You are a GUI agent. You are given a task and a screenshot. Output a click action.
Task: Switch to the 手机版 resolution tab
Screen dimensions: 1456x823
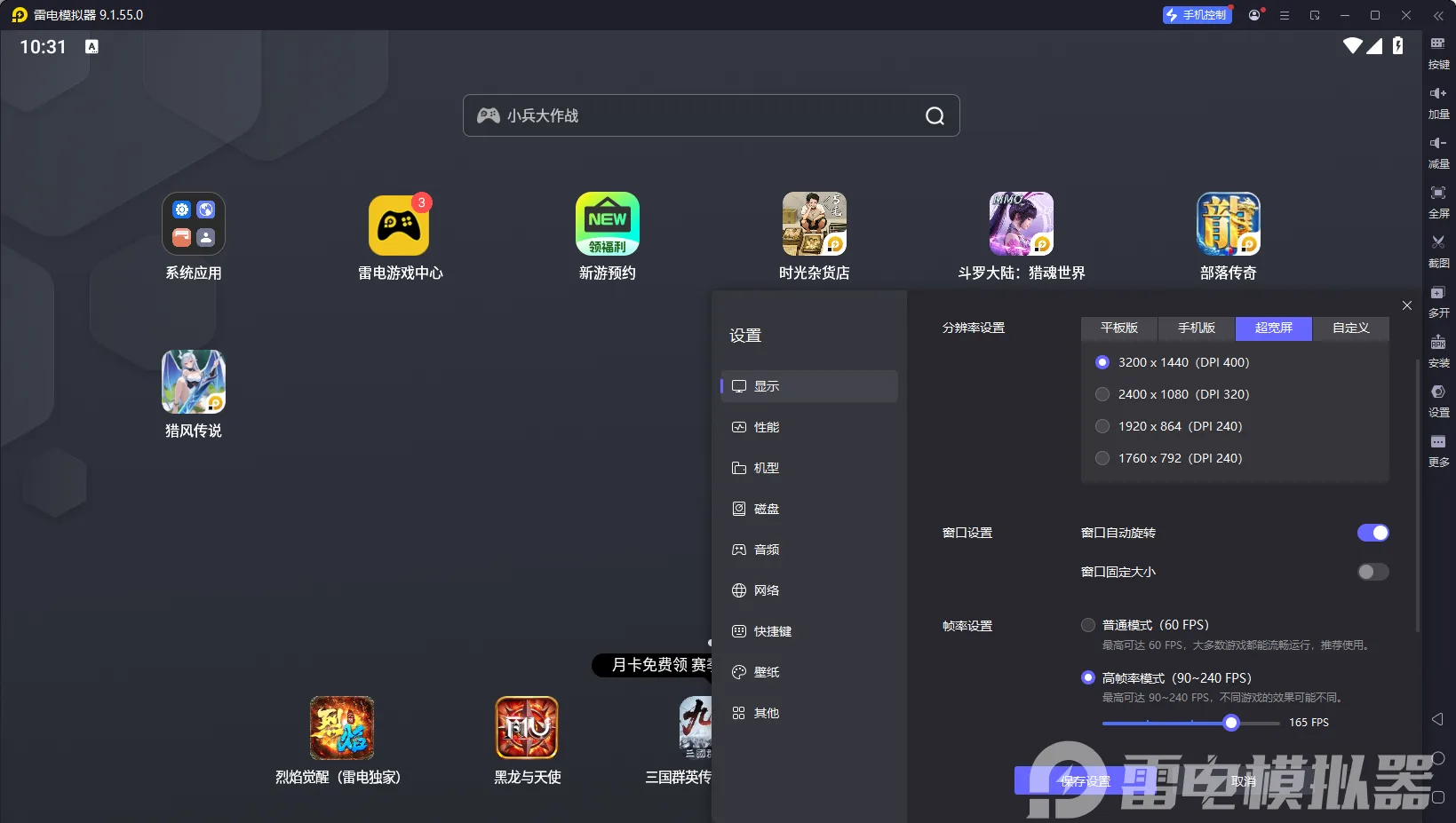pos(1197,328)
